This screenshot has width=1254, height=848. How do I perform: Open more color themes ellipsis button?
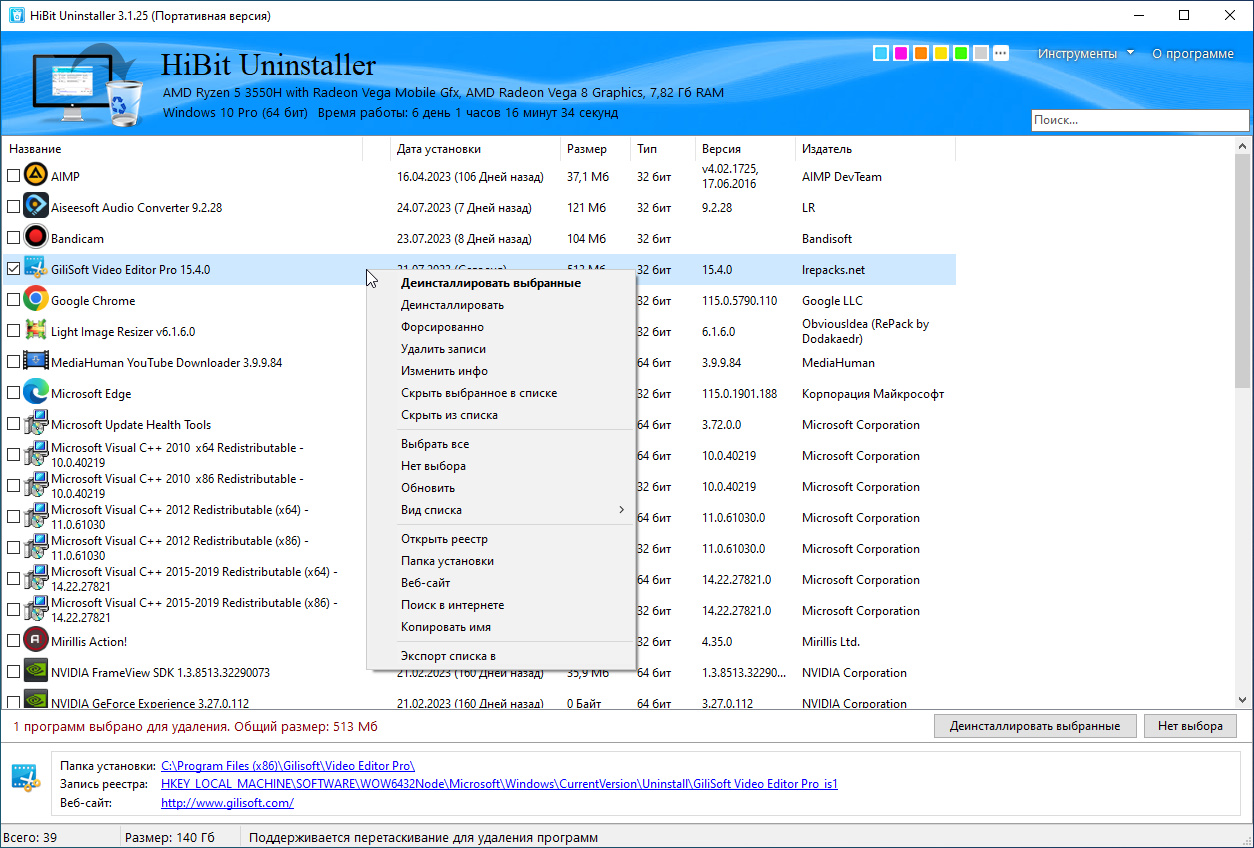click(x=1001, y=53)
